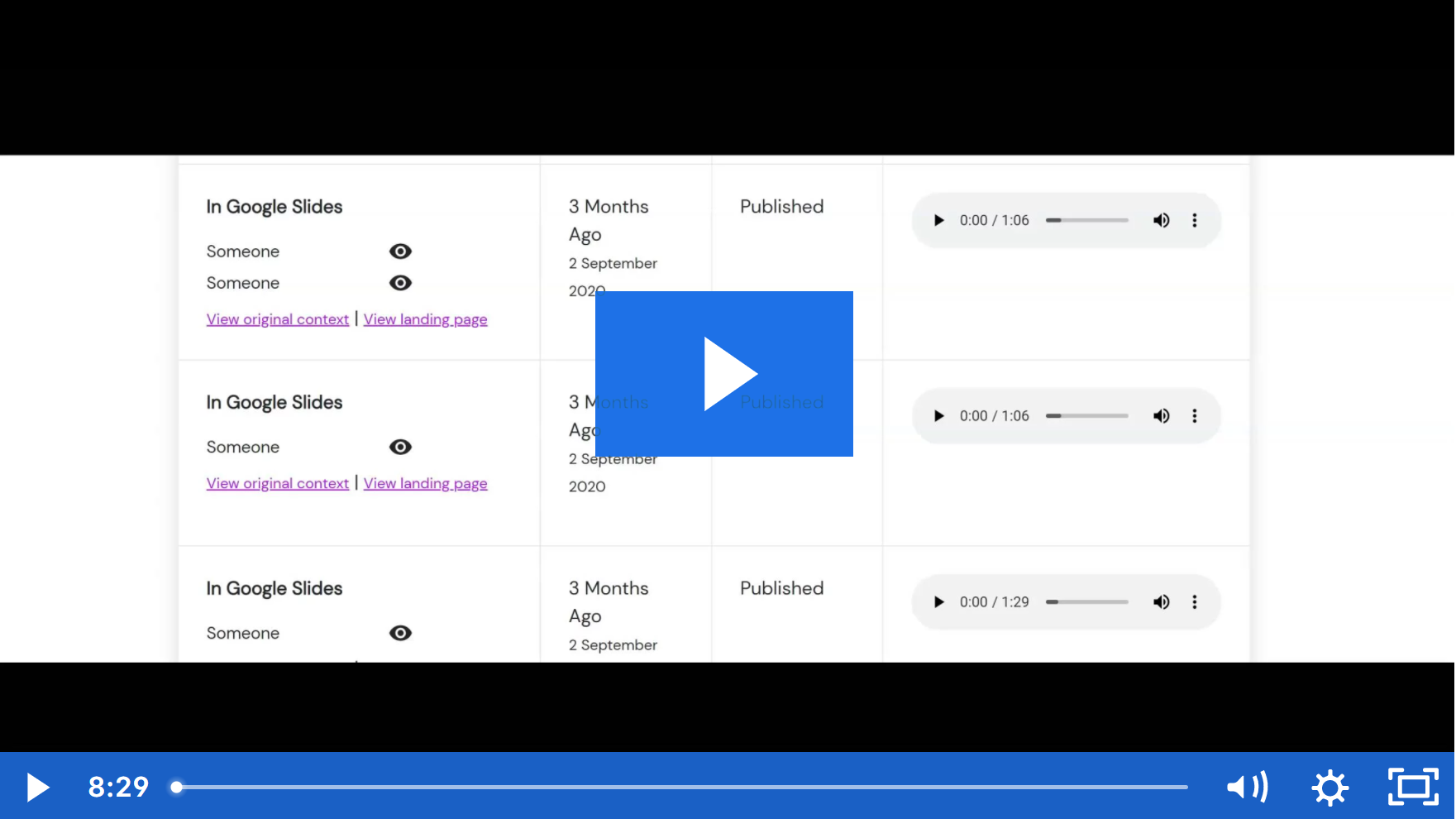Open more options on the top row's audio player
The height and width of the screenshot is (819, 1456).
1195,221
